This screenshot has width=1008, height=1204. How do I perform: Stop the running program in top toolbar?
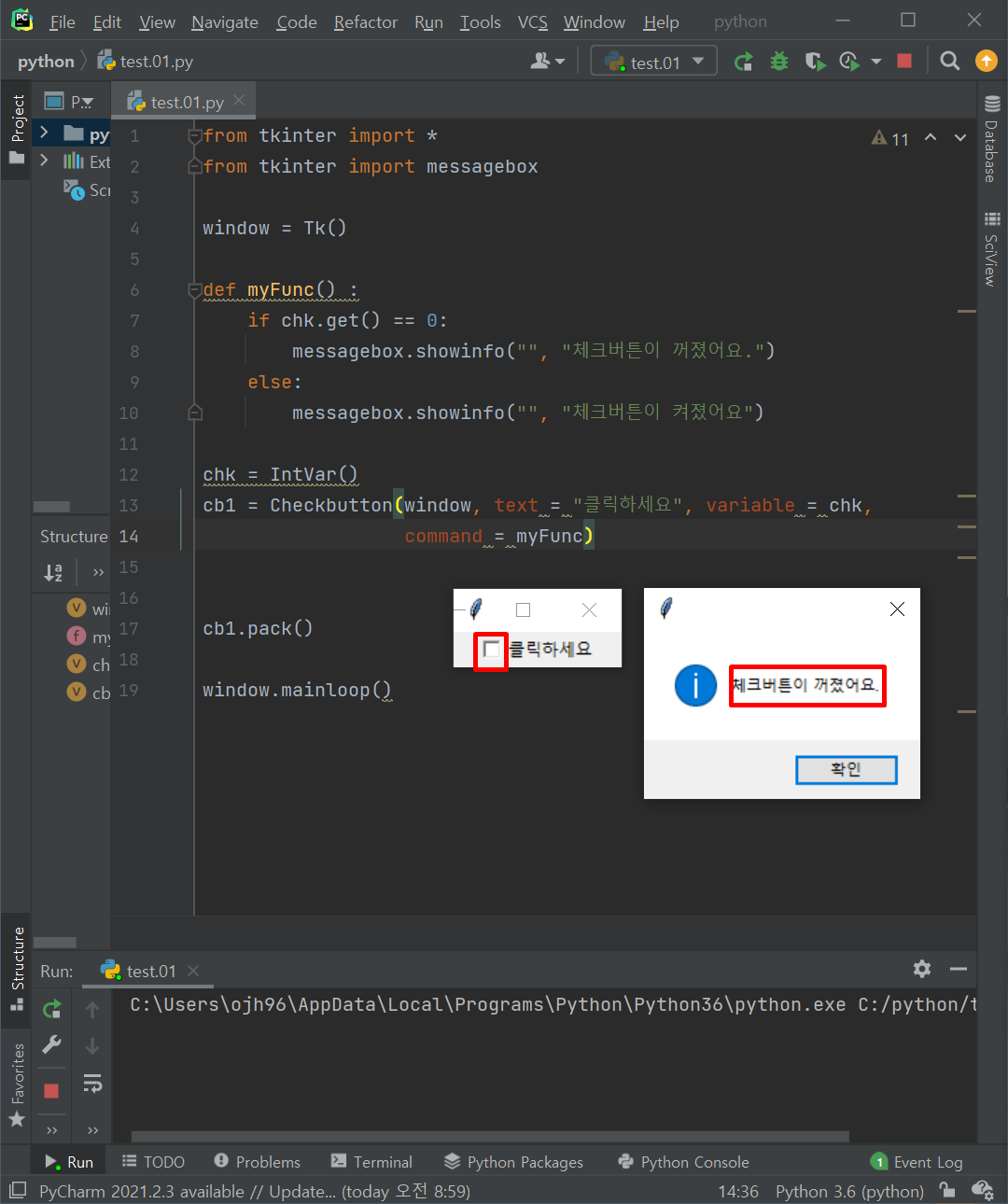[904, 62]
